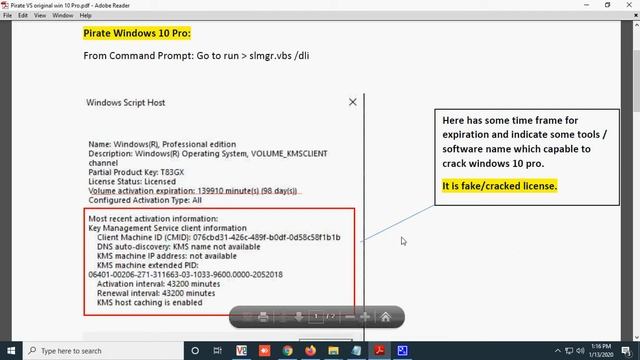
Task: Click the 'Pirate Windows 10 Pro:' heading
Action: (137, 33)
